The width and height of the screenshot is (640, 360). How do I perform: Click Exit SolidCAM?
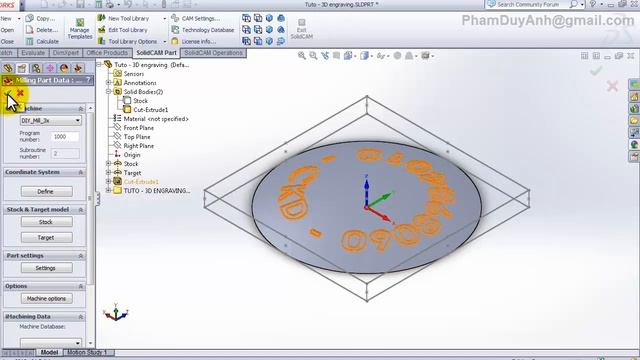tap(302, 29)
